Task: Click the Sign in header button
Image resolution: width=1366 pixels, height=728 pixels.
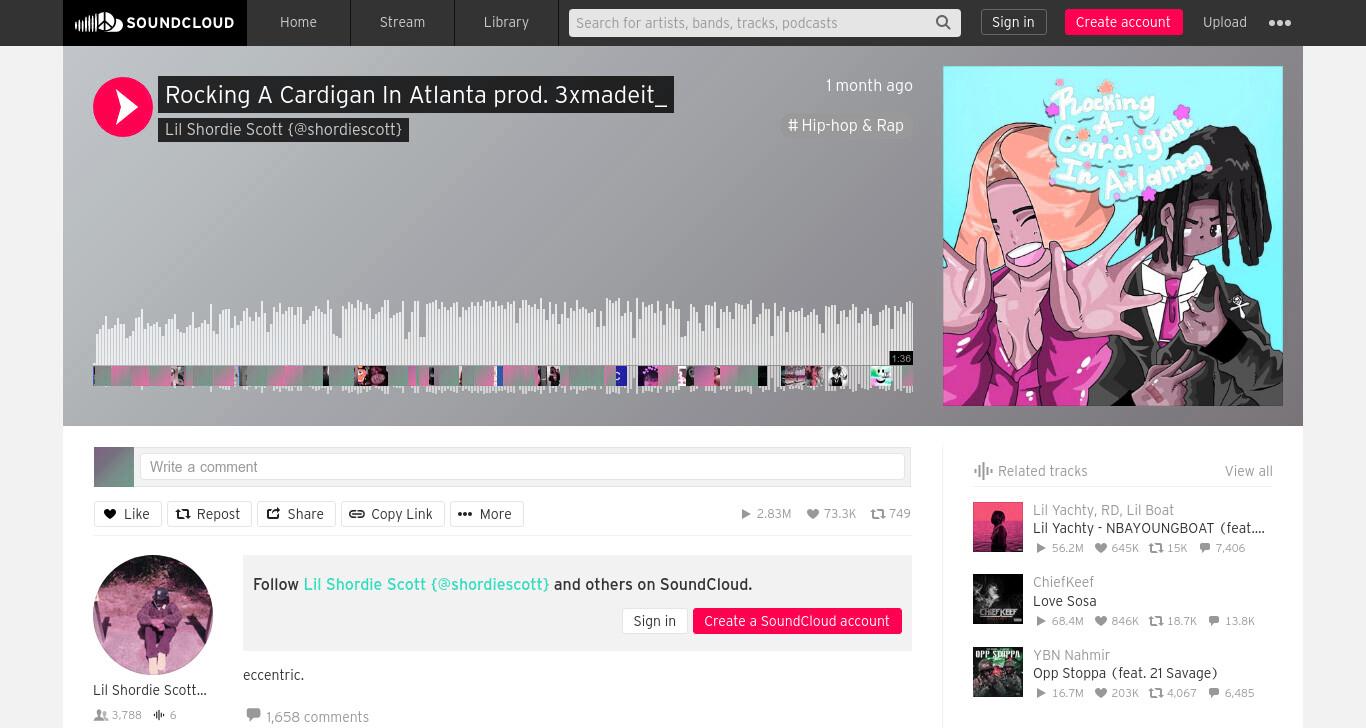Action: click(1013, 22)
